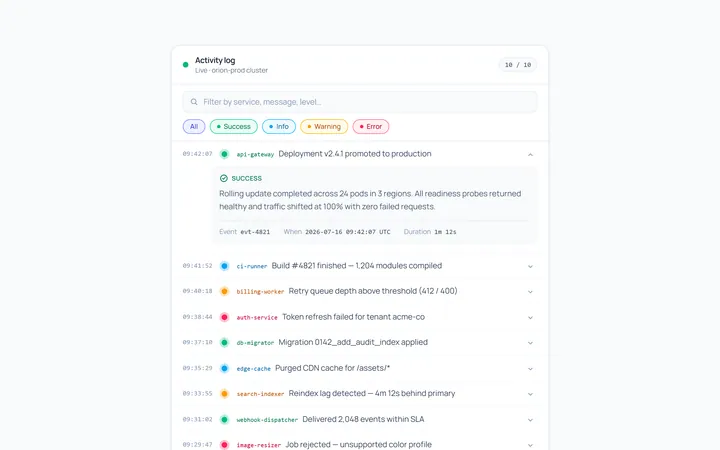Click the green status dot on api-gateway row
Screen dimensions: 720x450
(x=224, y=154)
